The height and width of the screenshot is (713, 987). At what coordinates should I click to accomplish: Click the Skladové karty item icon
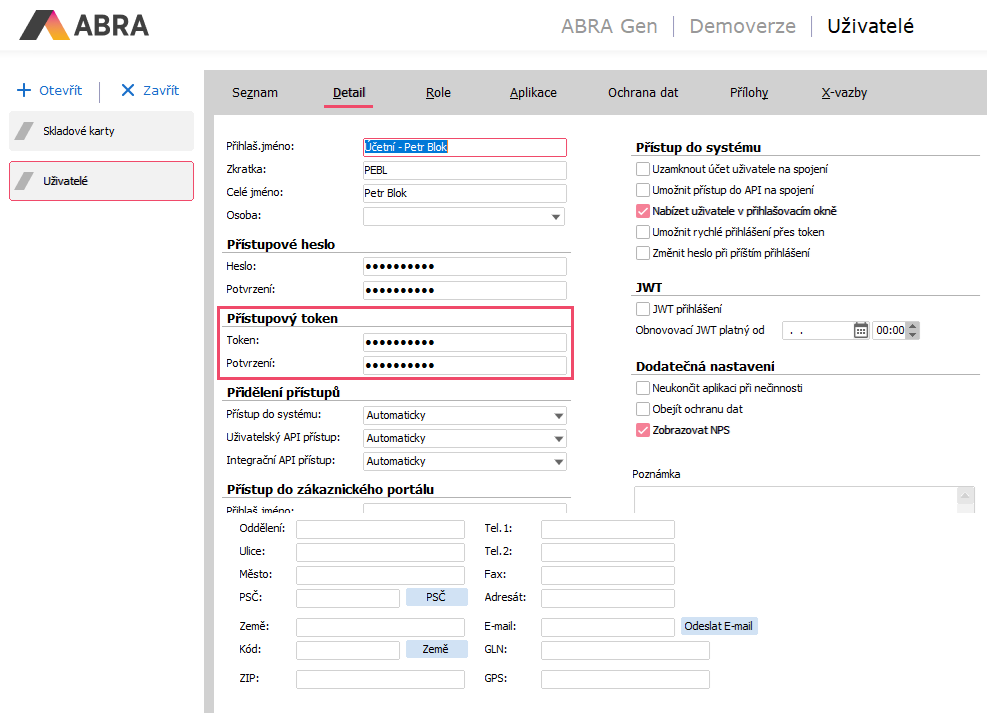point(25,131)
